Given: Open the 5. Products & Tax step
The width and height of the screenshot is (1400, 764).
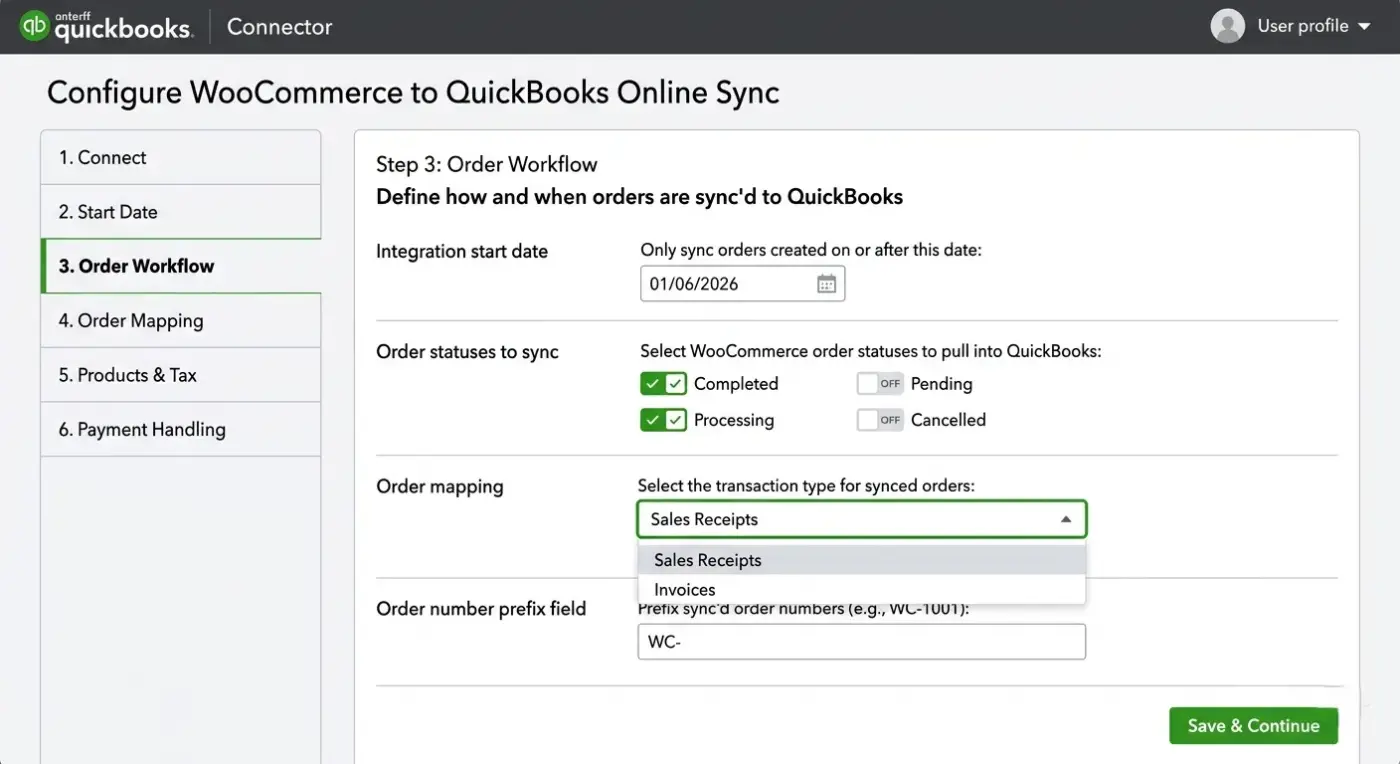Looking at the screenshot, I should (181, 375).
